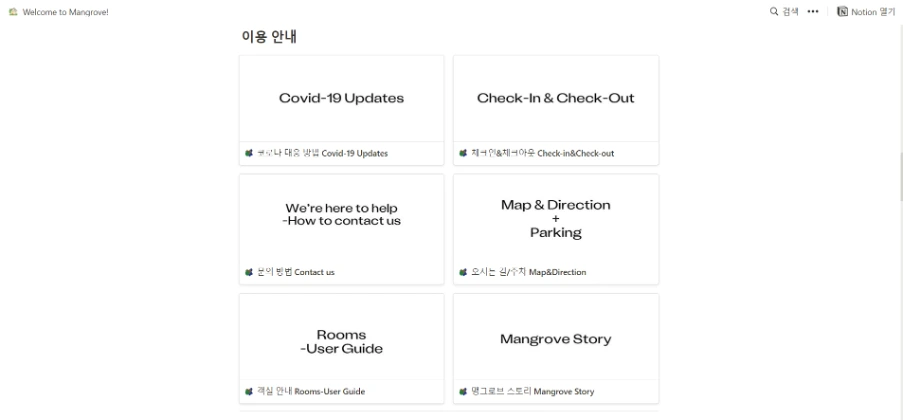Click the Contact us caption link
Screen dimensions: 904x420
(296, 272)
